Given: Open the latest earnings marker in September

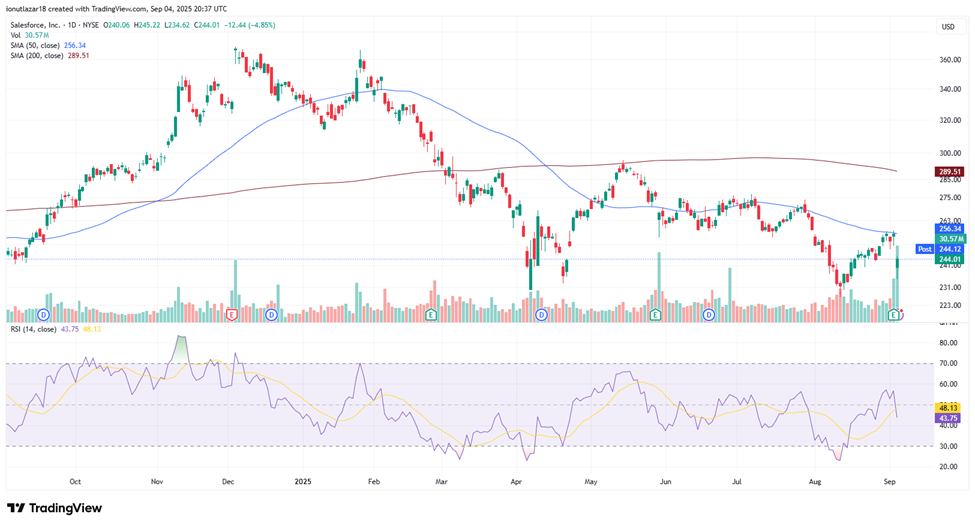Looking at the screenshot, I should 893,314.
